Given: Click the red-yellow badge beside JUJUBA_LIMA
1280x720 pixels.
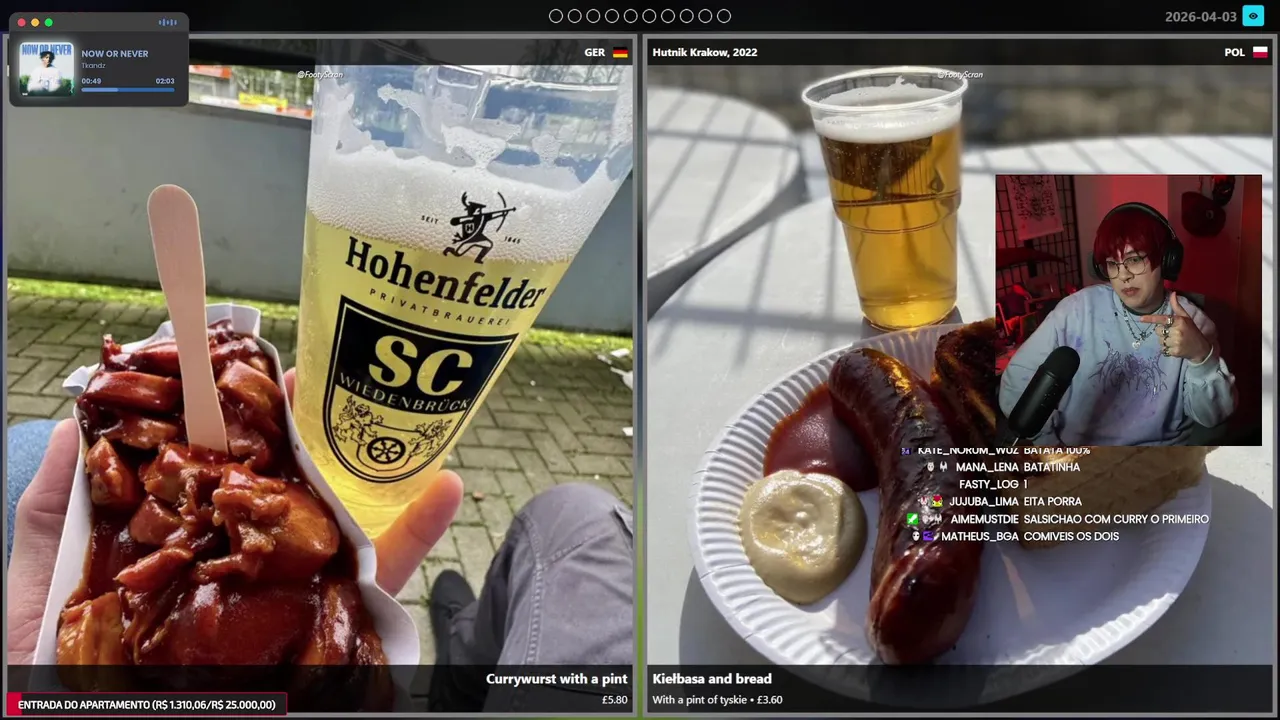Looking at the screenshot, I should point(937,502).
